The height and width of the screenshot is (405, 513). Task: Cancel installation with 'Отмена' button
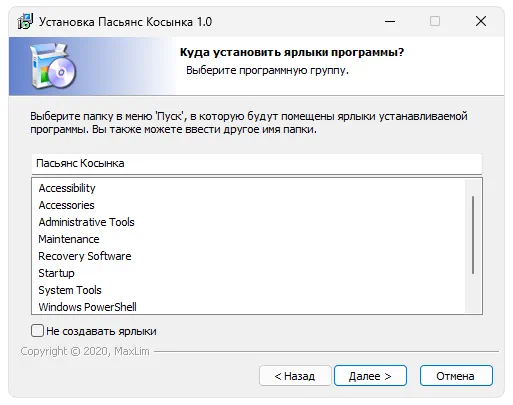[x=456, y=376]
